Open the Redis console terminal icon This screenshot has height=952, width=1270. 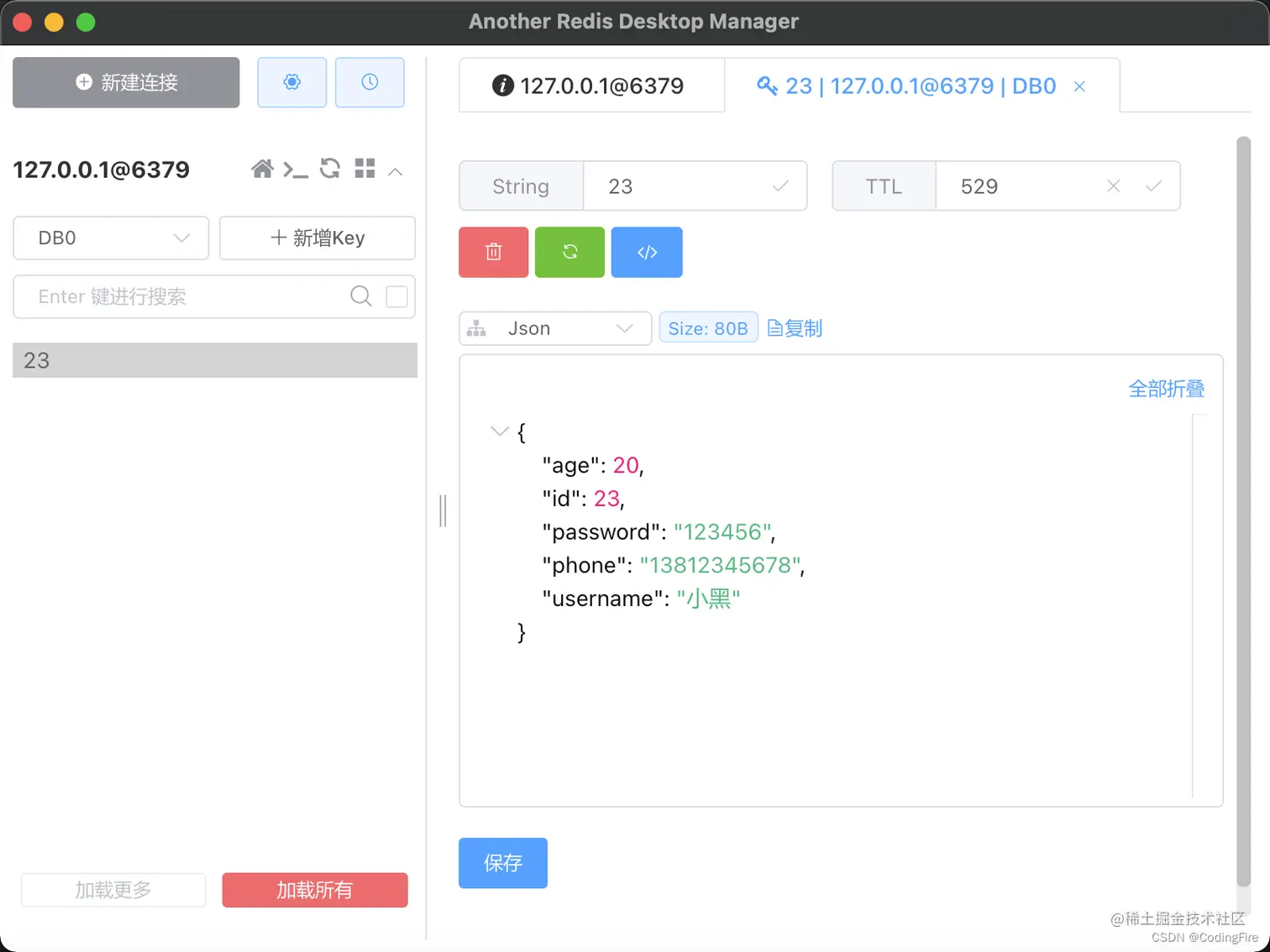(x=296, y=170)
